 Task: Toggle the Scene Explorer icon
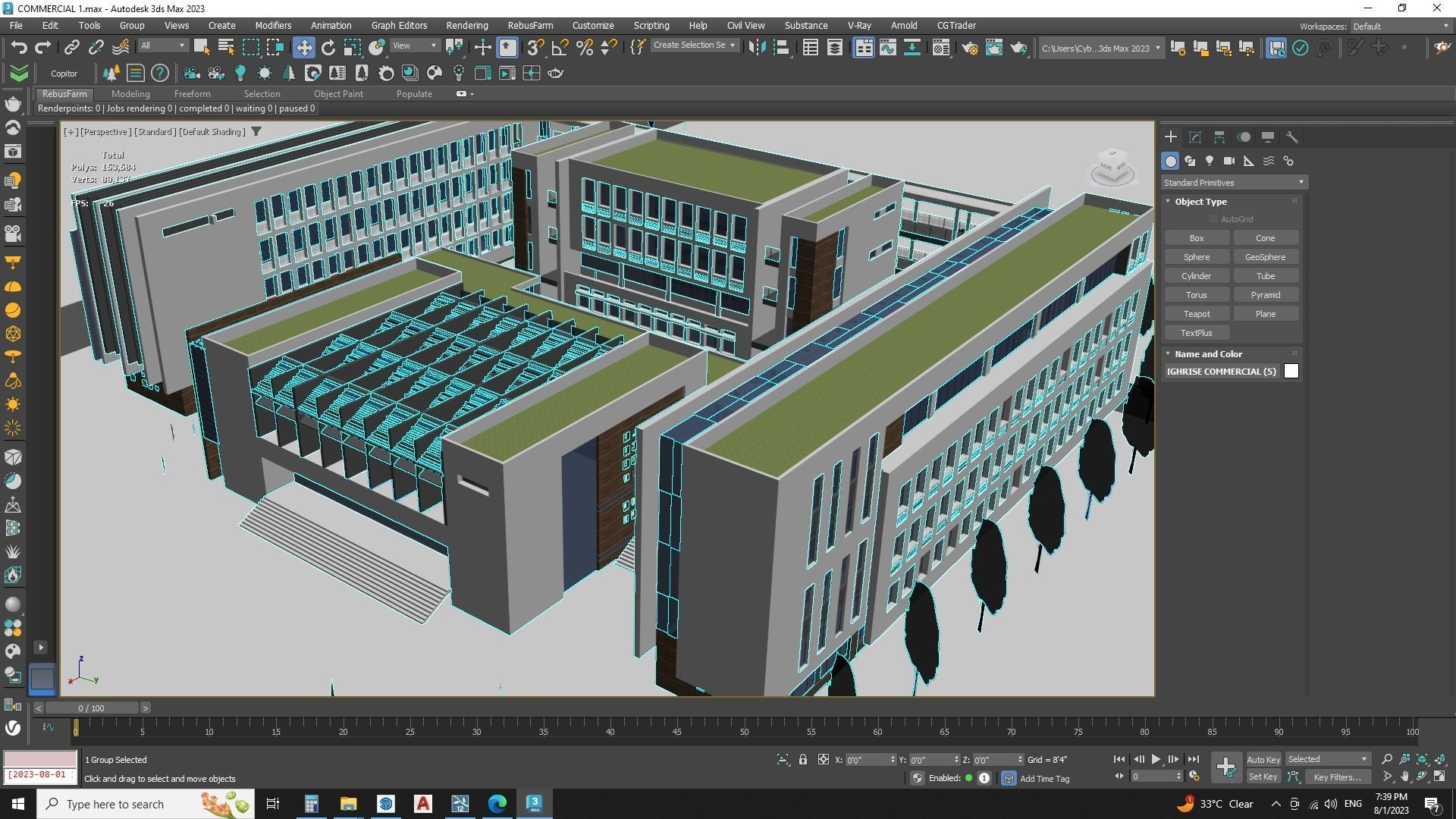click(810, 47)
